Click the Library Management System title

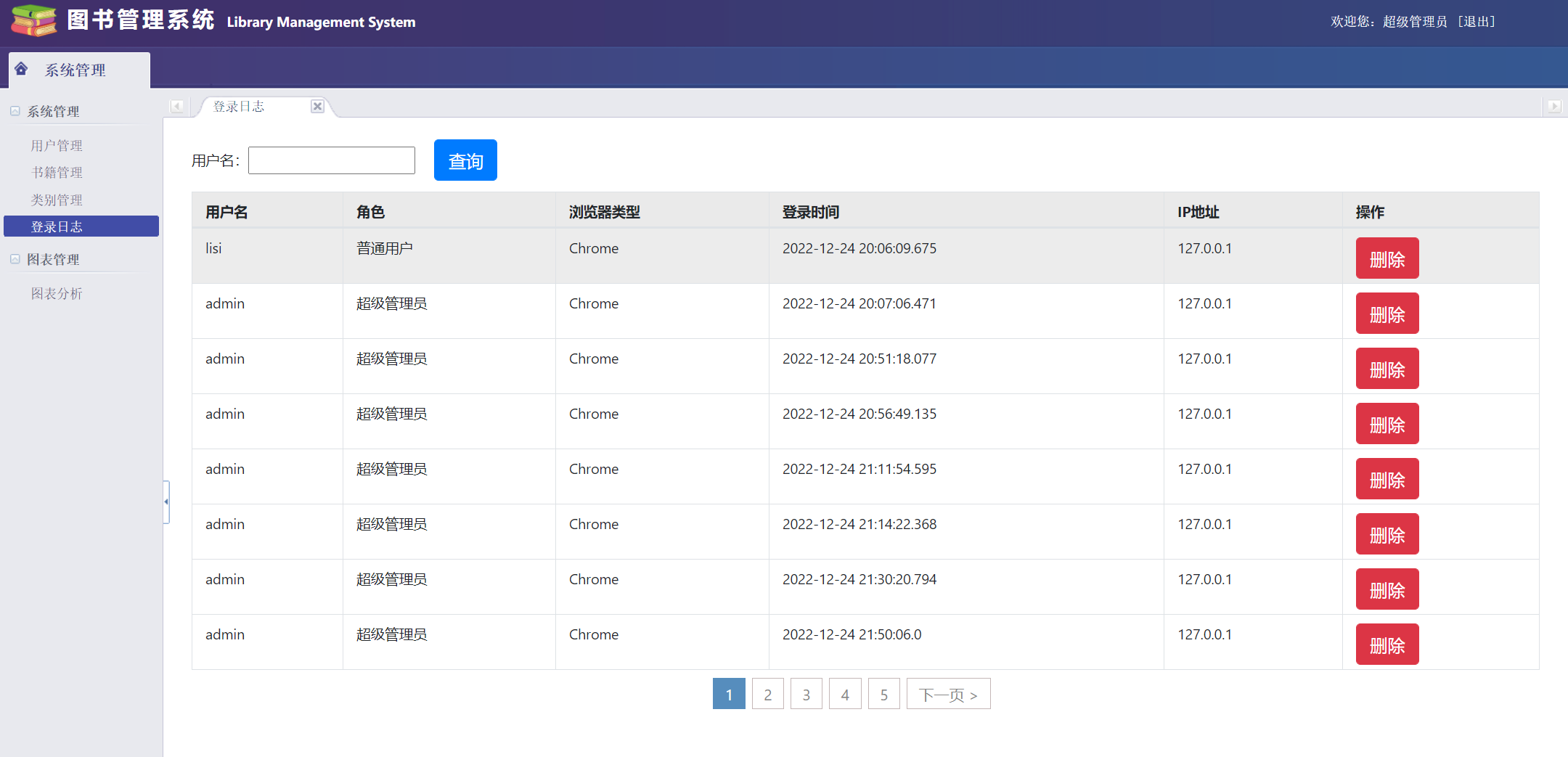click(x=321, y=22)
